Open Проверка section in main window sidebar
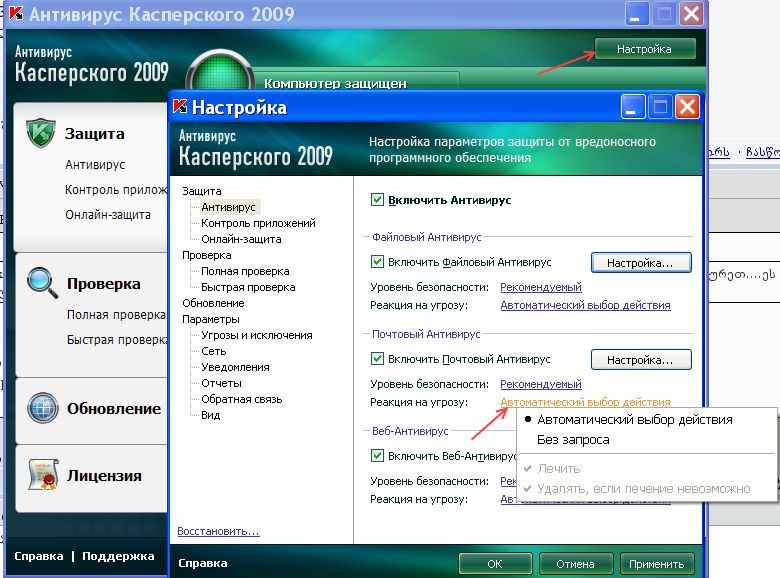The height and width of the screenshot is (578, 780). coord(103,284)
